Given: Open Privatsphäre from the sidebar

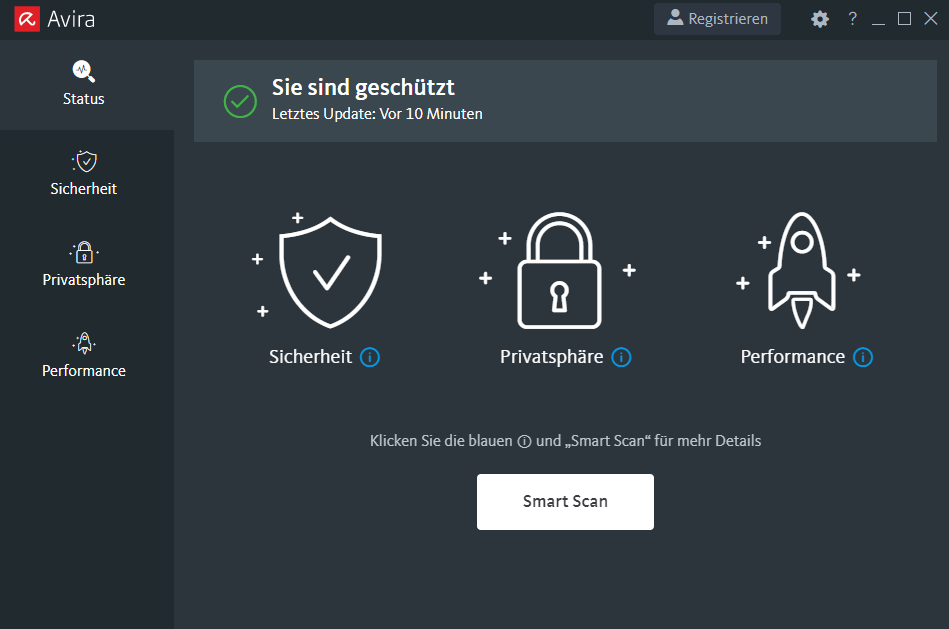Looking at the screenshot, I should click(83, 263).
